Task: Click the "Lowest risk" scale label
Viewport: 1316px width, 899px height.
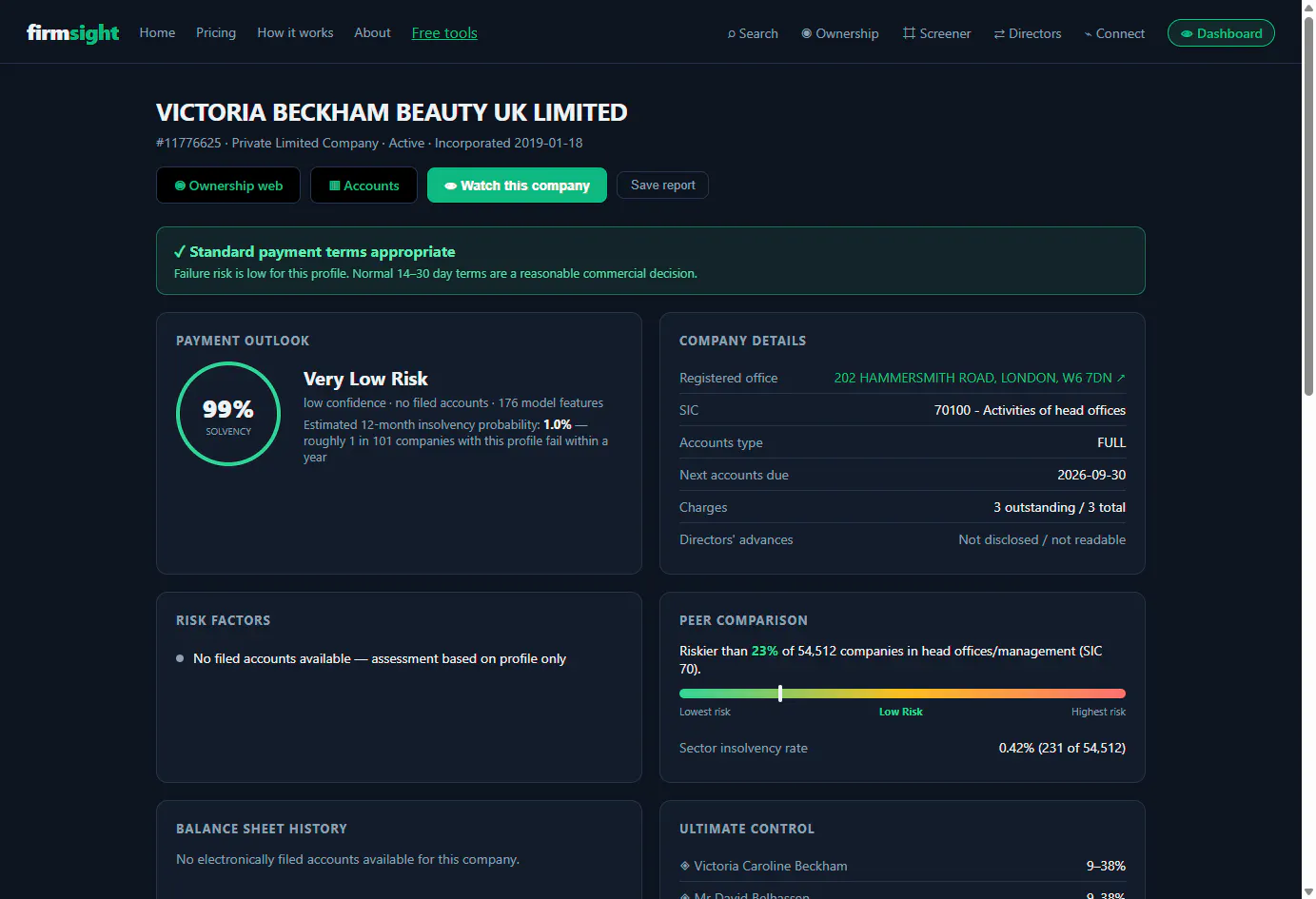Action: tap(705, 712)
